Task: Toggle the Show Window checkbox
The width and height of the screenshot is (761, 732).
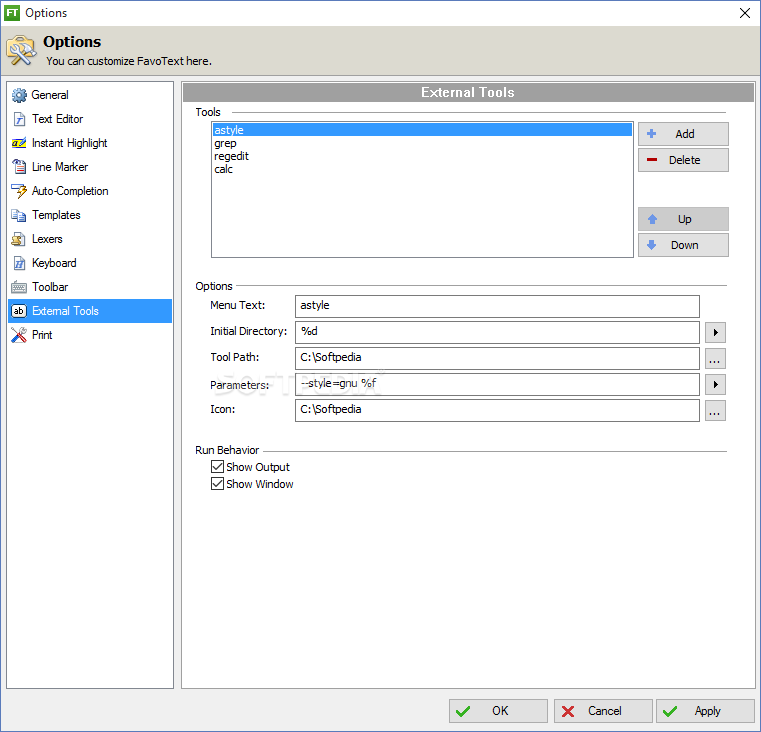Action: [x=217, y=484]
